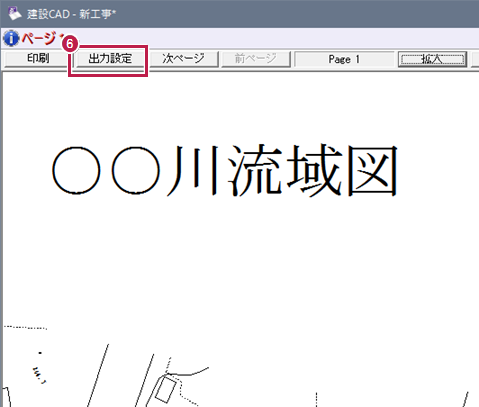Click the blue info icon beside ページ
479x407 pixels.
click(11, 38)
